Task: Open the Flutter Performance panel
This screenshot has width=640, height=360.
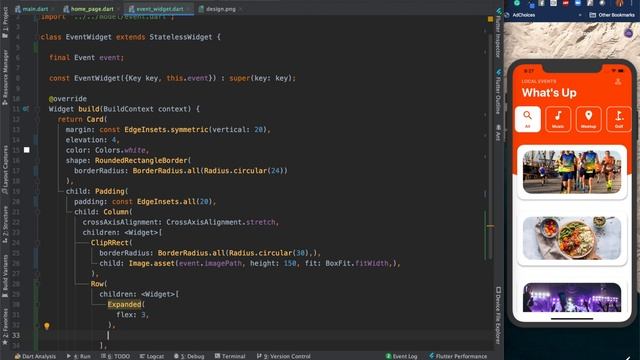Action: pyautogui.click(x=458, y=356)
